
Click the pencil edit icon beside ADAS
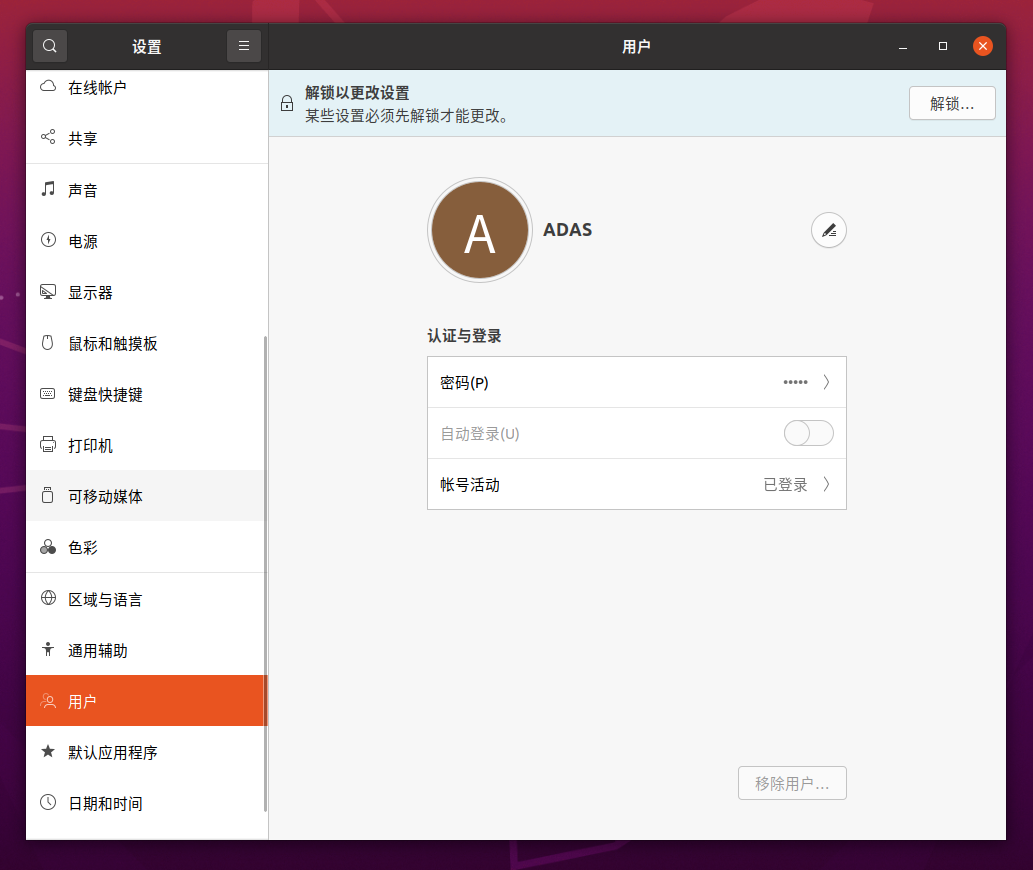pyautogui.click(x=829, y=231)
